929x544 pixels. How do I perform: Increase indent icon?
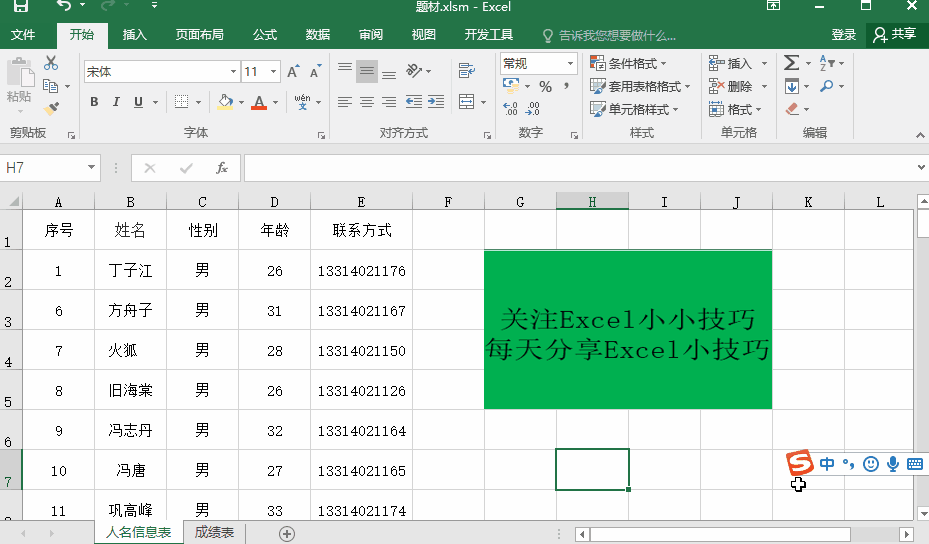pos(436,102)
